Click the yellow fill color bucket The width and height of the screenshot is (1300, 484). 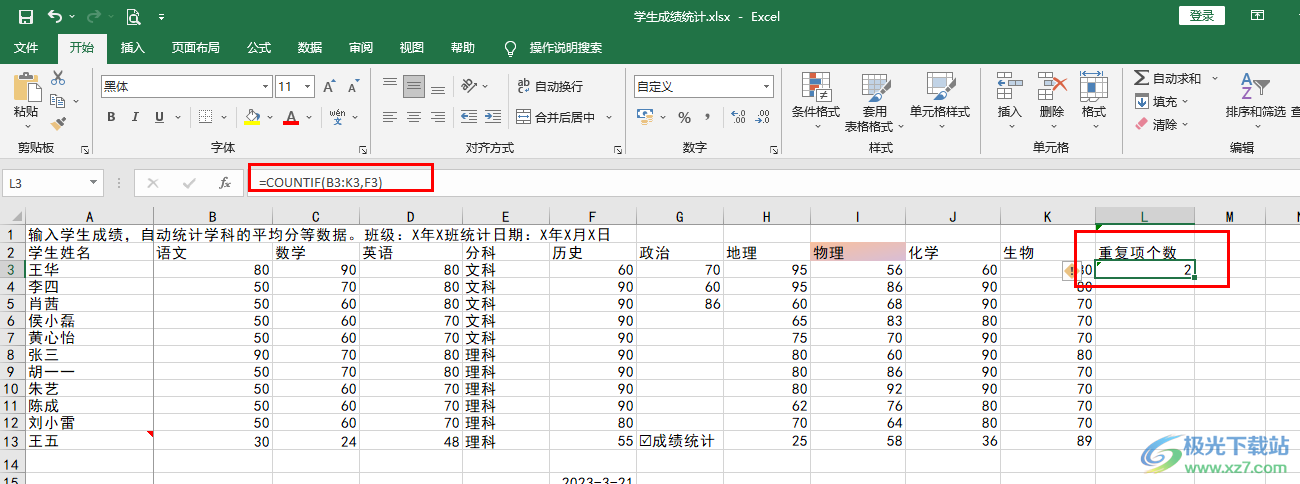pos(252,118)
